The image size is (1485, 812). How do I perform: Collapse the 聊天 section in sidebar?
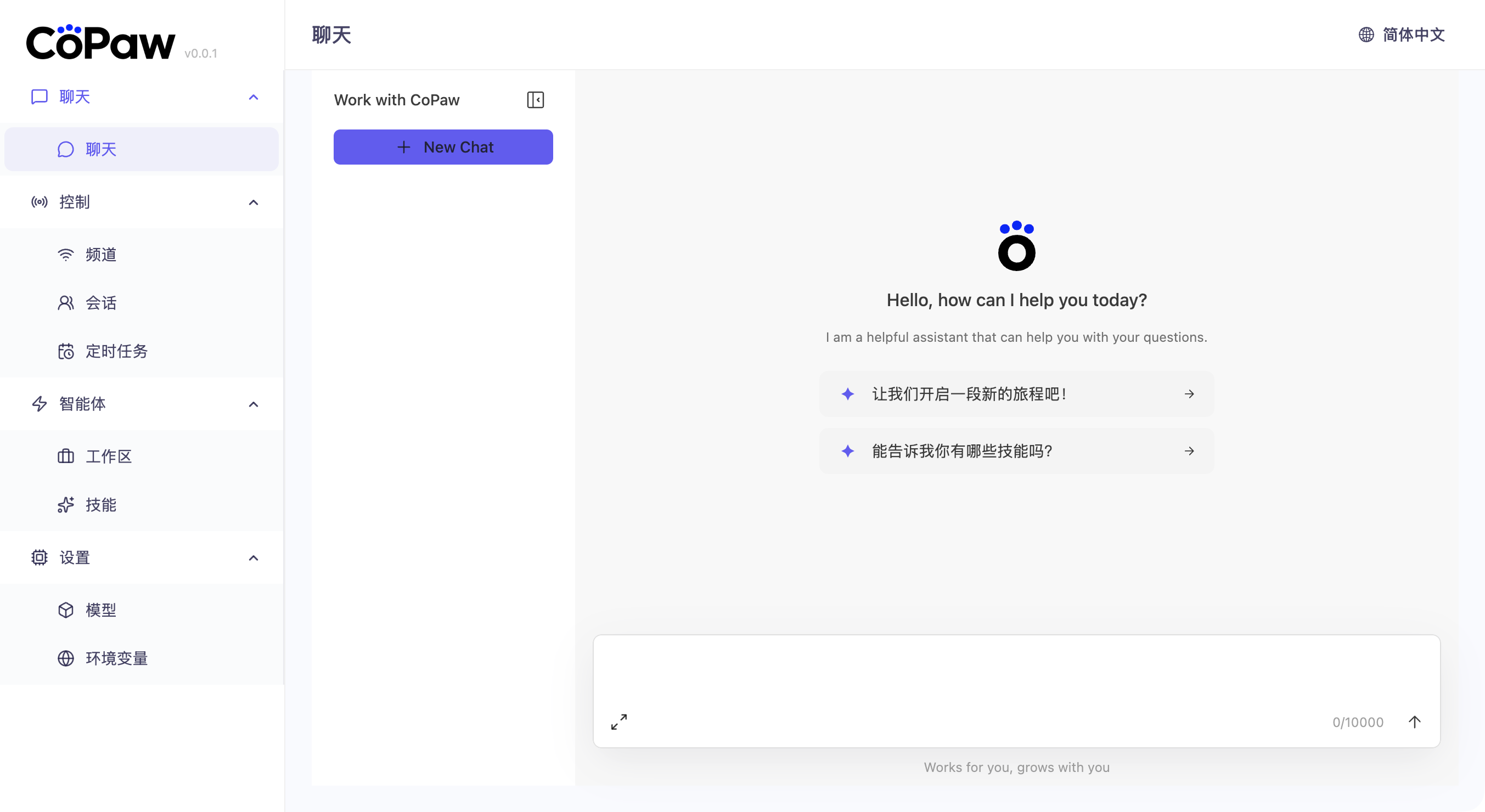254,97
